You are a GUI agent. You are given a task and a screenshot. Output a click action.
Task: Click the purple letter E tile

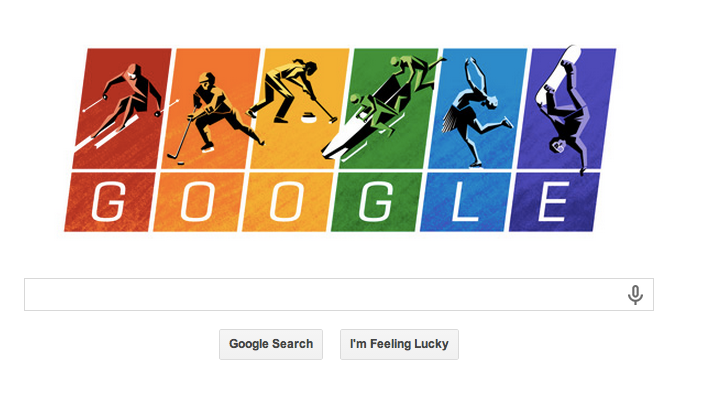click(x=554, y=202)
